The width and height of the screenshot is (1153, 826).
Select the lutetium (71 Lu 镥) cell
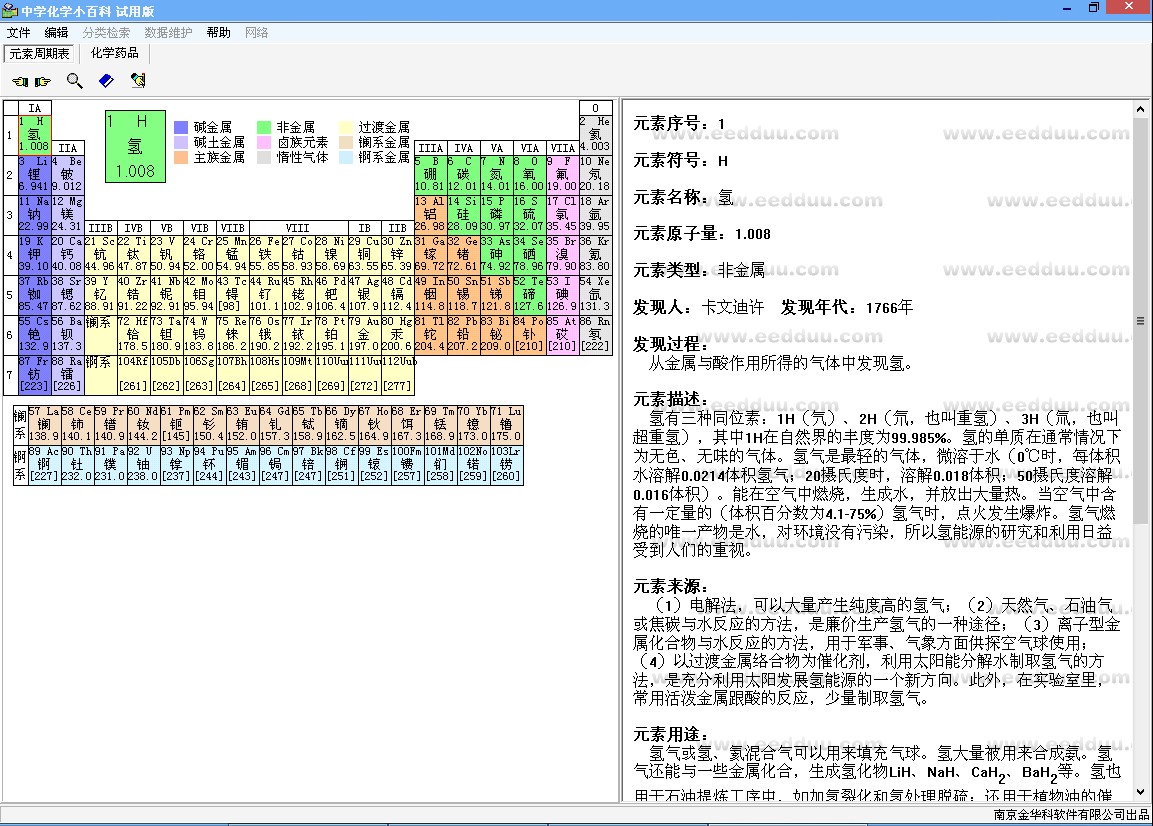click(507, 424)
